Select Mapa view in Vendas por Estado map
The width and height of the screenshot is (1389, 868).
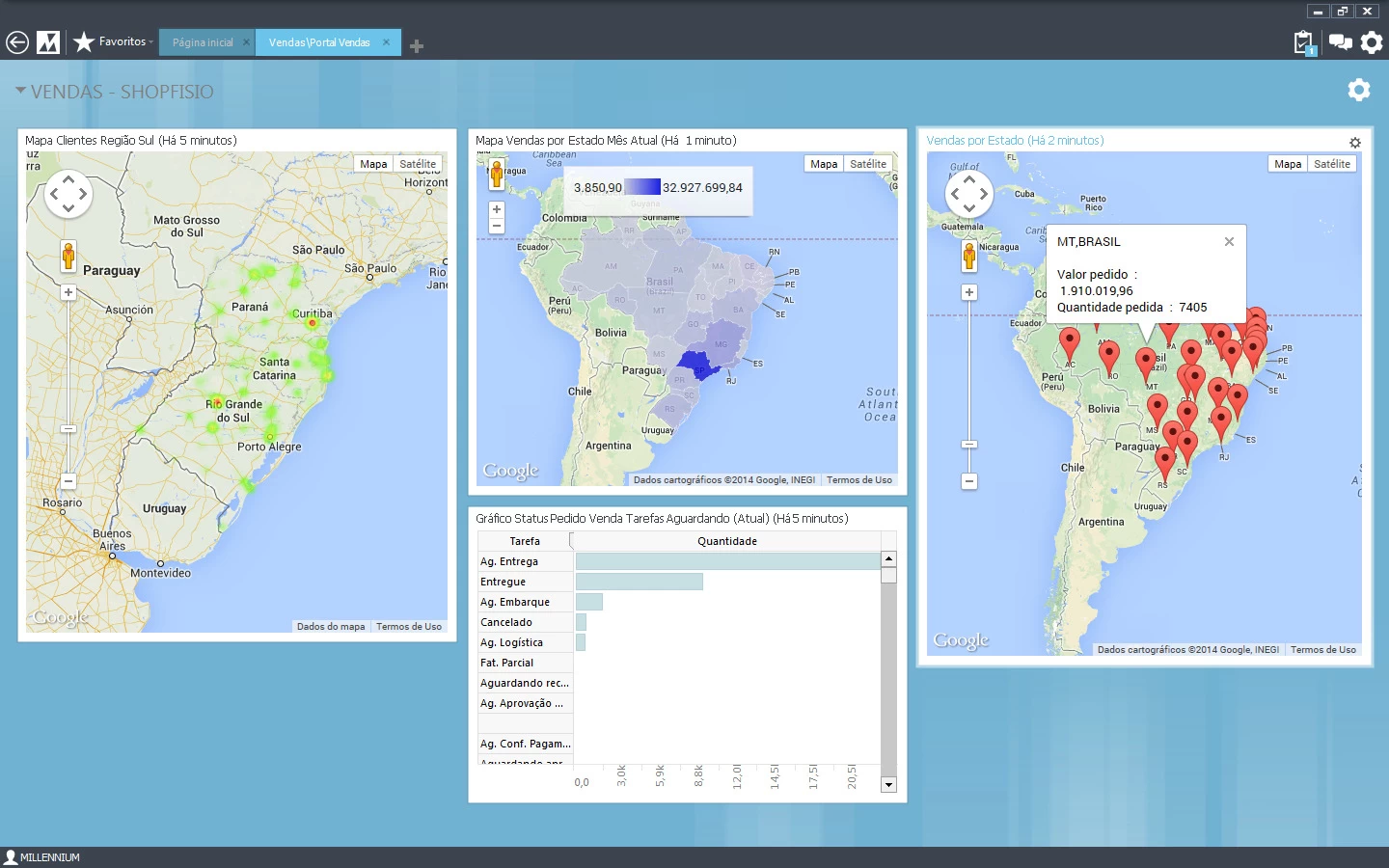tap(1288, 164)
